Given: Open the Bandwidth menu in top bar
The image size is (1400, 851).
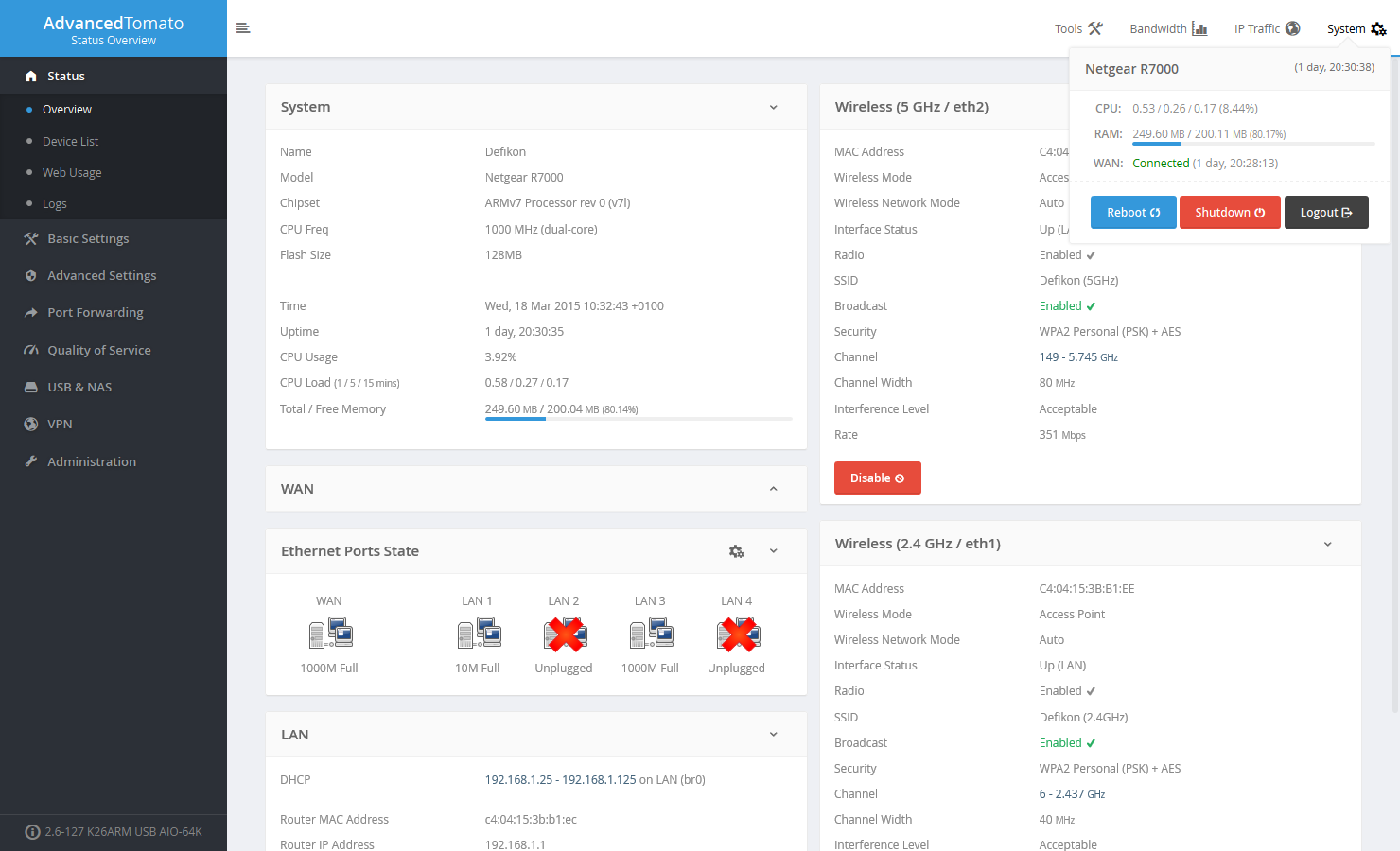Looking at the screenshot, I should click(x=1168, y=28).
